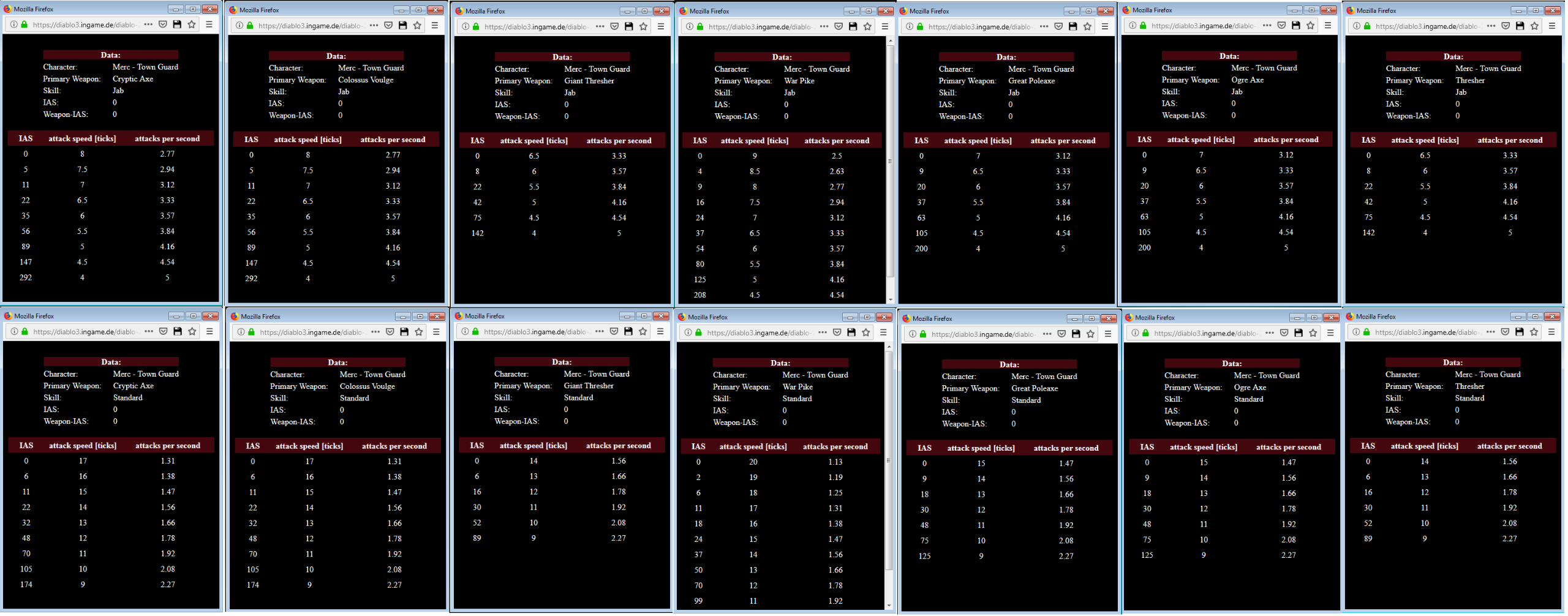Click save icon in Colossus Voulge Jab window
The width and height of the screenshot is (1568, 616).
(402, 26)
